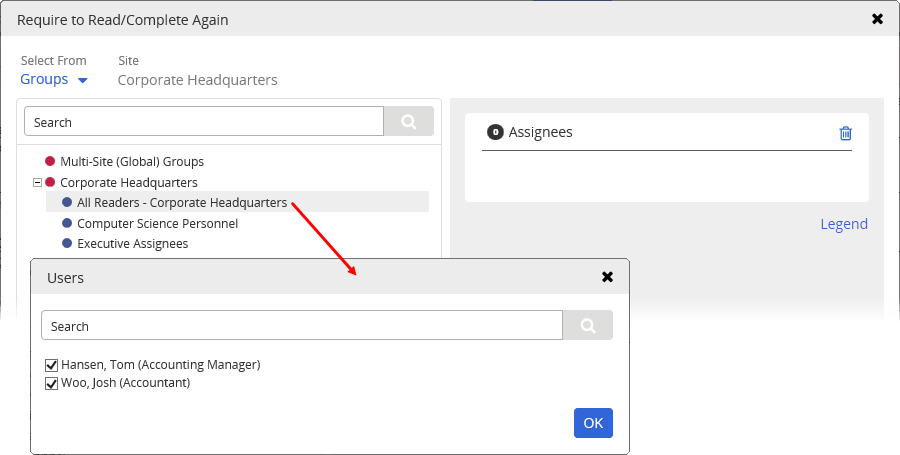Collapse the Corporate Headquarters tree node

(x=37, y=182)
